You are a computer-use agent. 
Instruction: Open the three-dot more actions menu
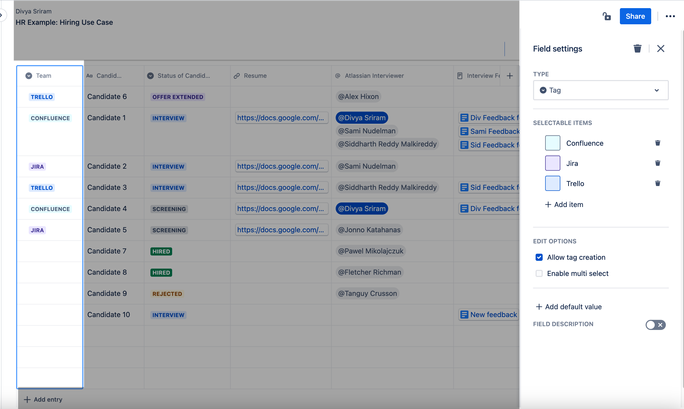(670, 16)
